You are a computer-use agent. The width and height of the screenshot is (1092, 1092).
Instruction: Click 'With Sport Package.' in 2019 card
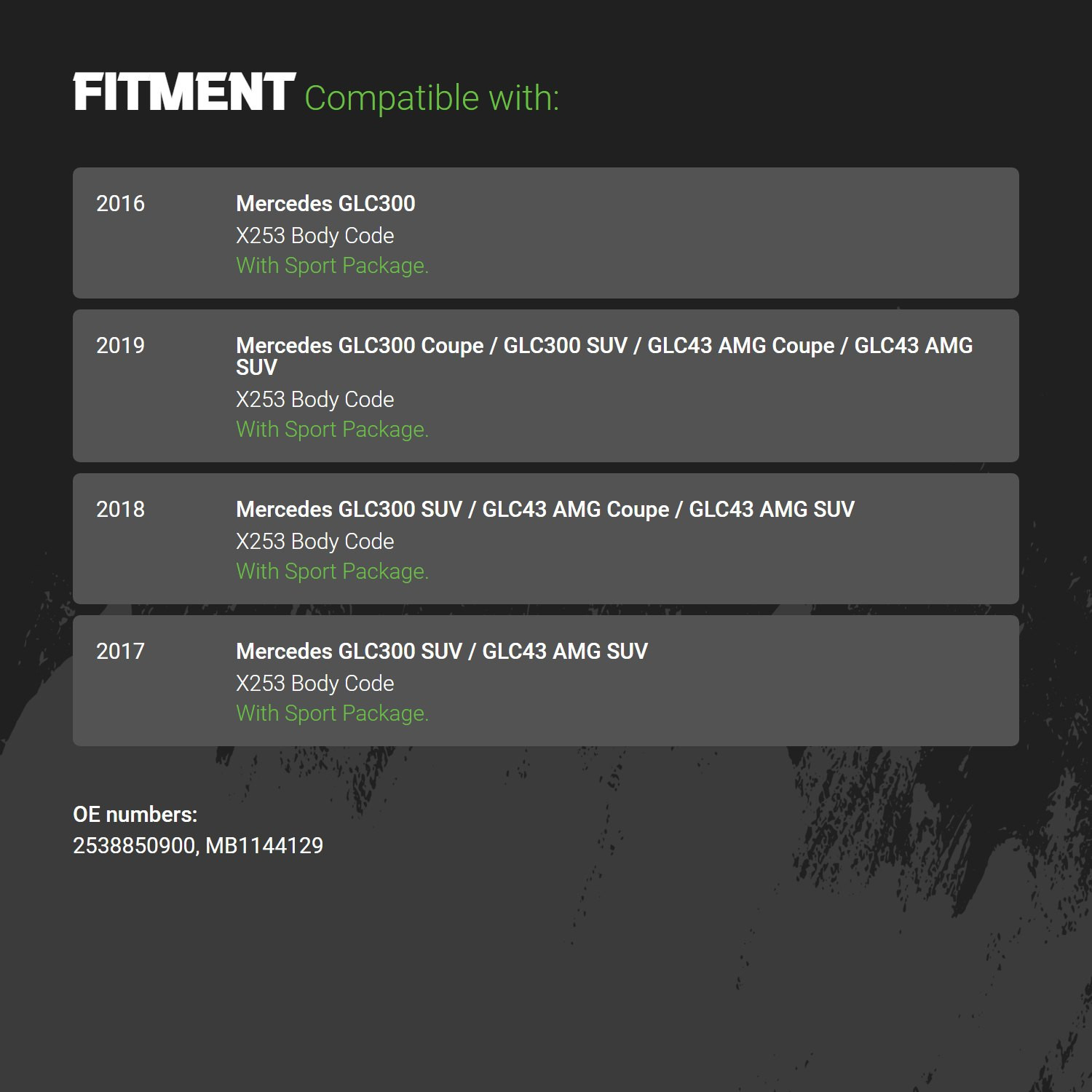[333, 430]
